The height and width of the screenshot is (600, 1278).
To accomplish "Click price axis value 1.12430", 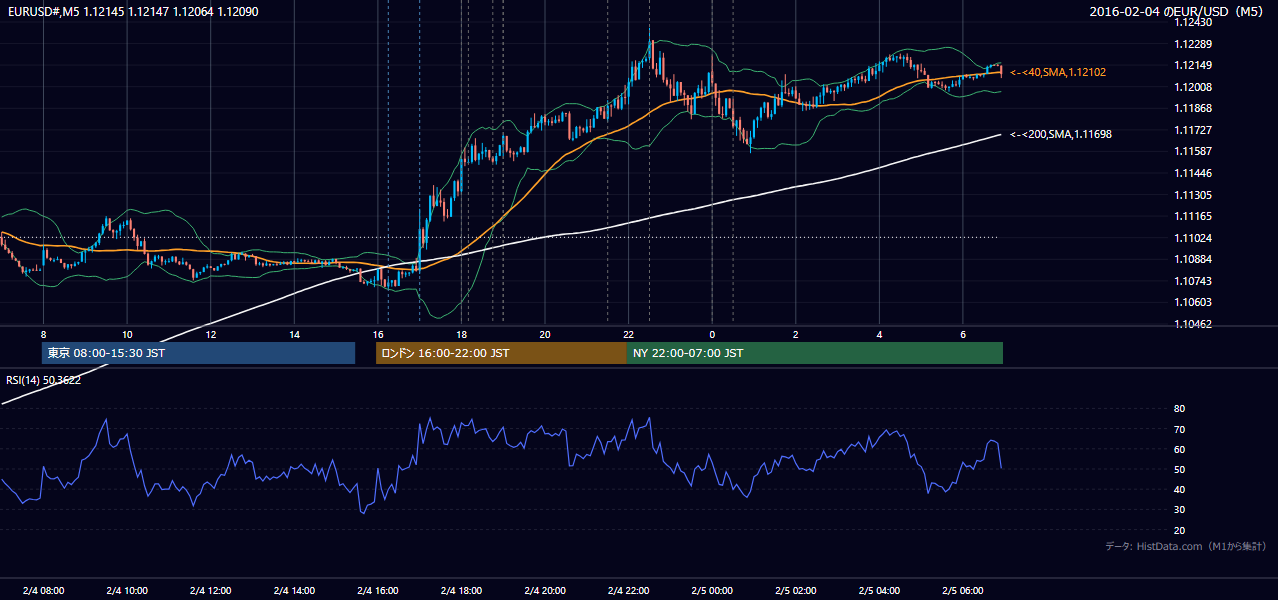I will (1193, 22).
